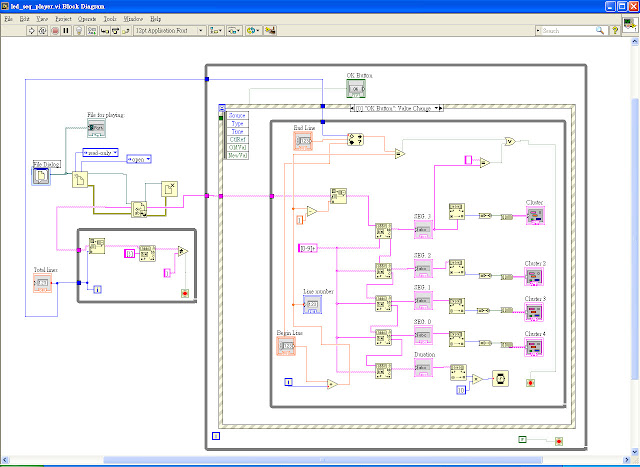Click the vertical scrollbar up arrow
Screen dimensions: 640x467
(x=635, y=42)
